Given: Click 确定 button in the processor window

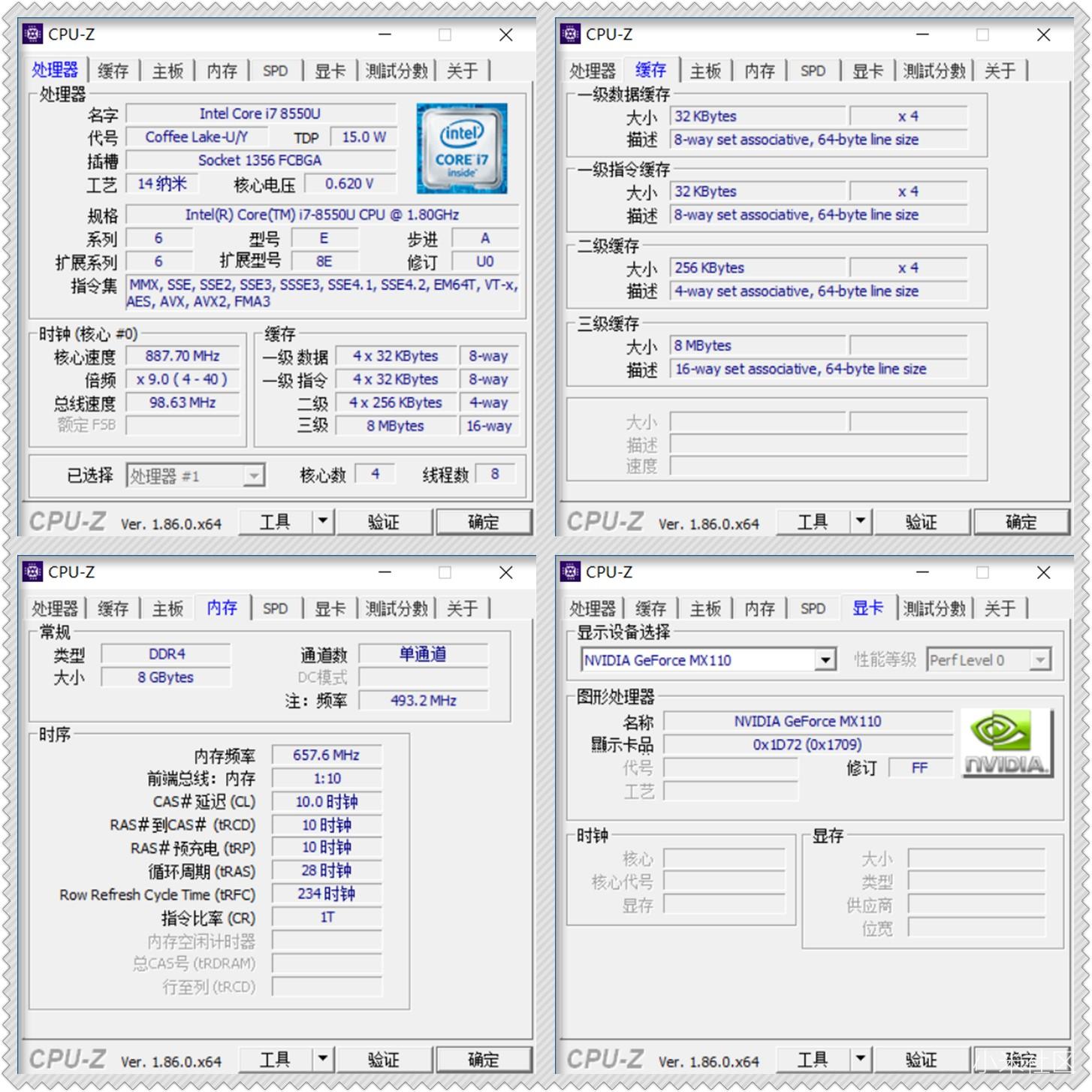Looking at the screenshot, I should click(x=484, y=521).
